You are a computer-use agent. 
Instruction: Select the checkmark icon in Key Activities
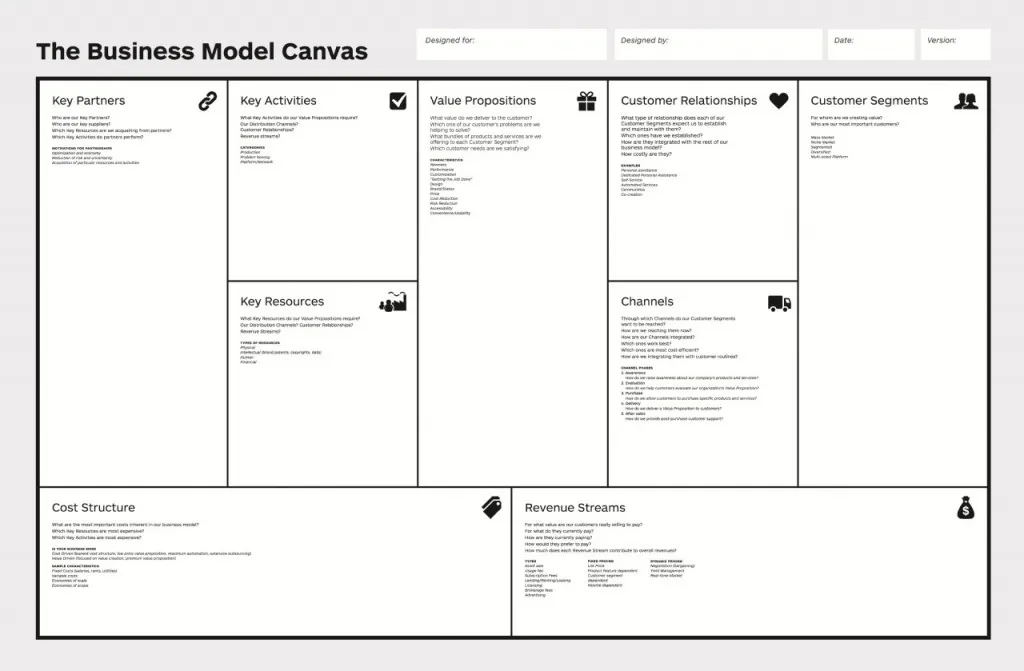(396, 100)
